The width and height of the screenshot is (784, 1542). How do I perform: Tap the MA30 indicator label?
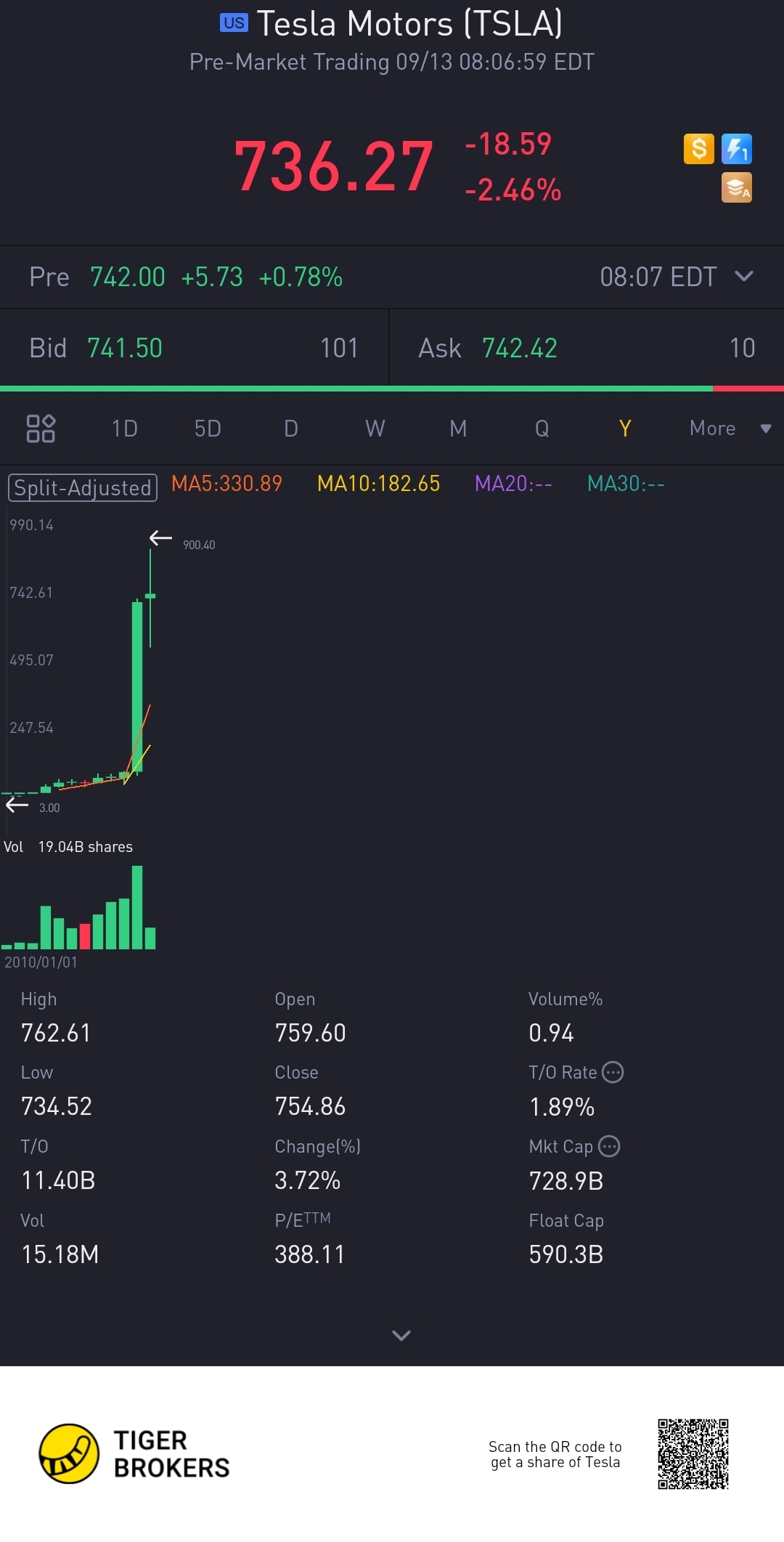(626, 484)
